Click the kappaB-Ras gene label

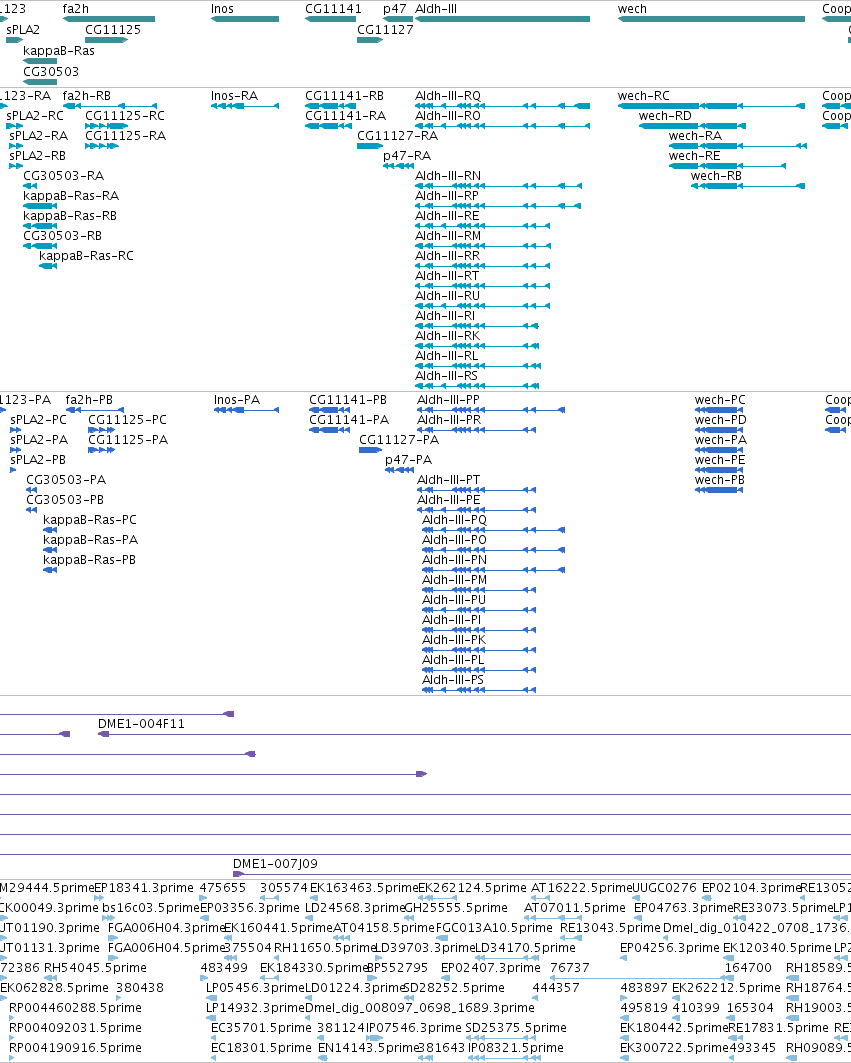59,51
